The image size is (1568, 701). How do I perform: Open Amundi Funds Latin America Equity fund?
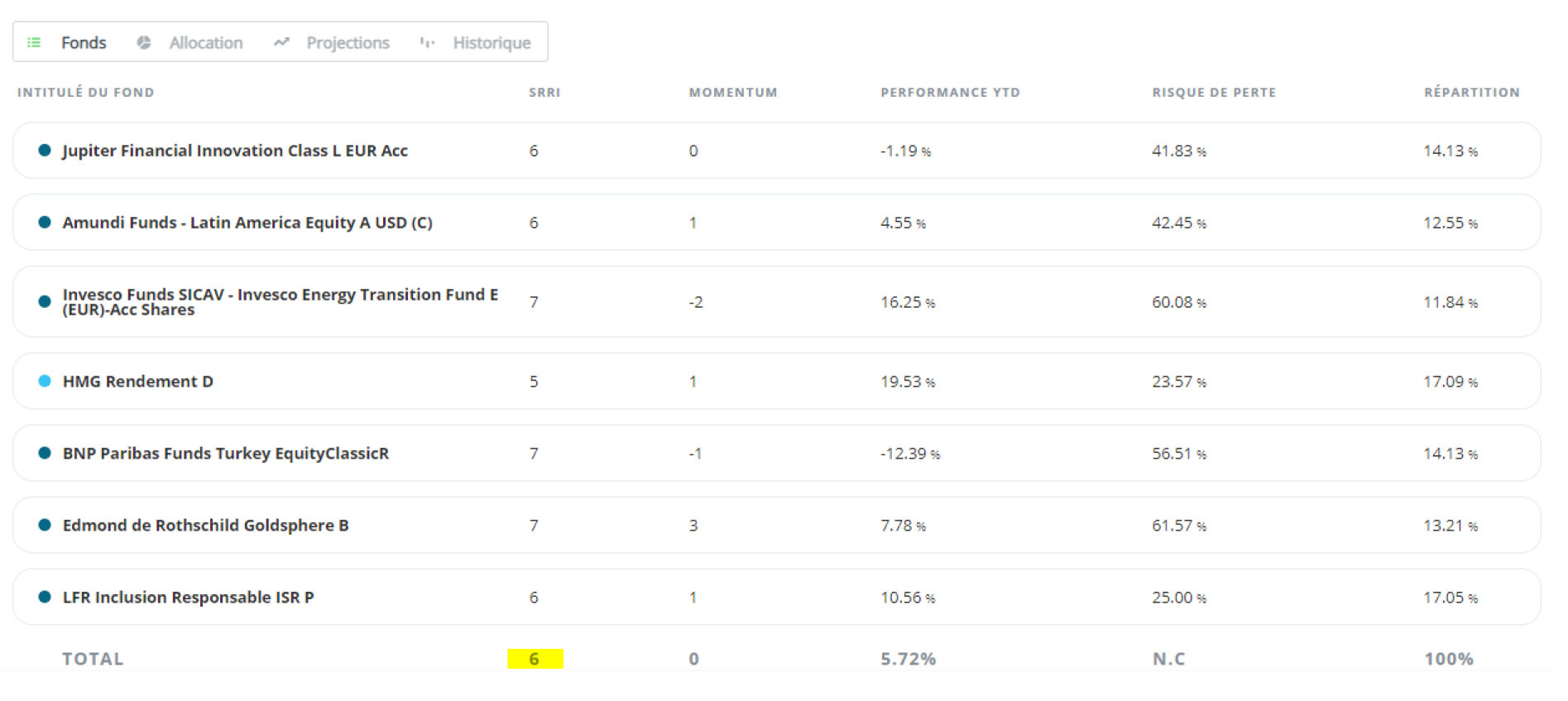(x=247, y=223)
